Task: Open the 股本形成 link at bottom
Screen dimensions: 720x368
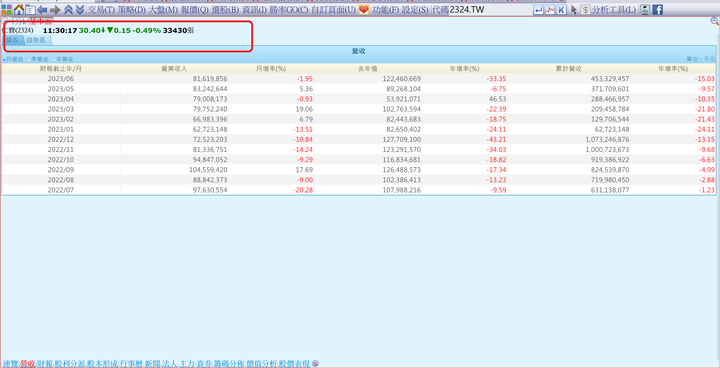Action: (103, 363)
